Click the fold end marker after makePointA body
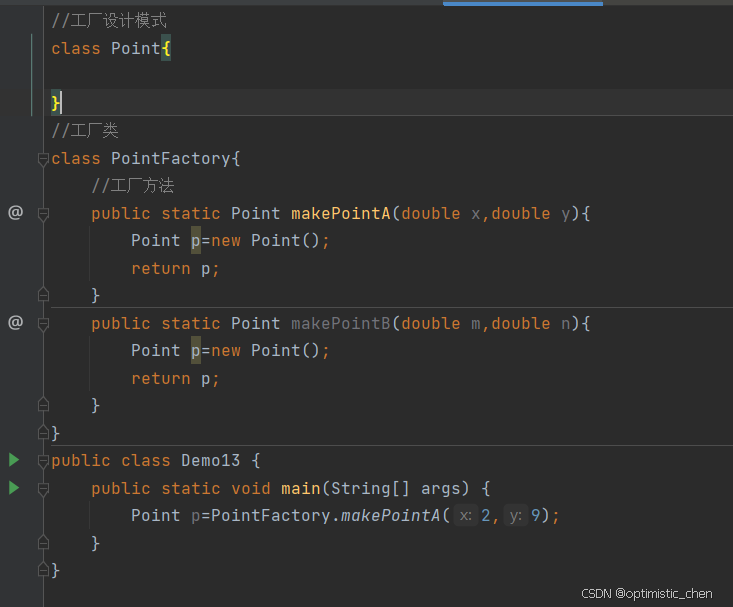Image resolution: width=733 pixels, height=607 pixels. (x=43, y=295)
